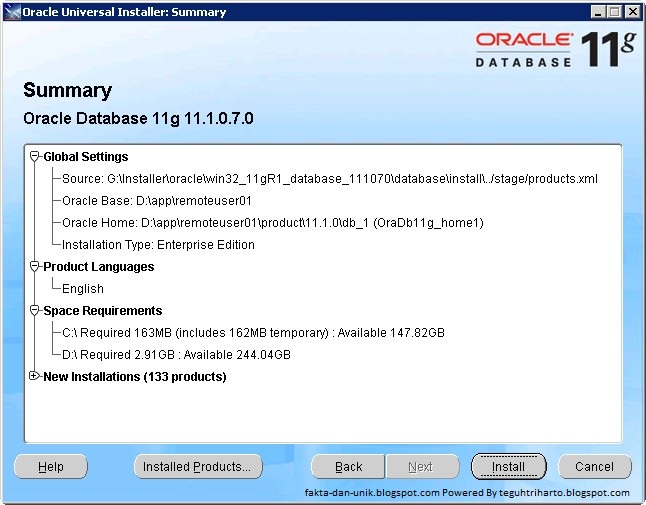Image resolution: width=646 pixels, height=505 pixels.
Task: Minimize the Oracle Universal Installer window
Action: pos(598,12)
